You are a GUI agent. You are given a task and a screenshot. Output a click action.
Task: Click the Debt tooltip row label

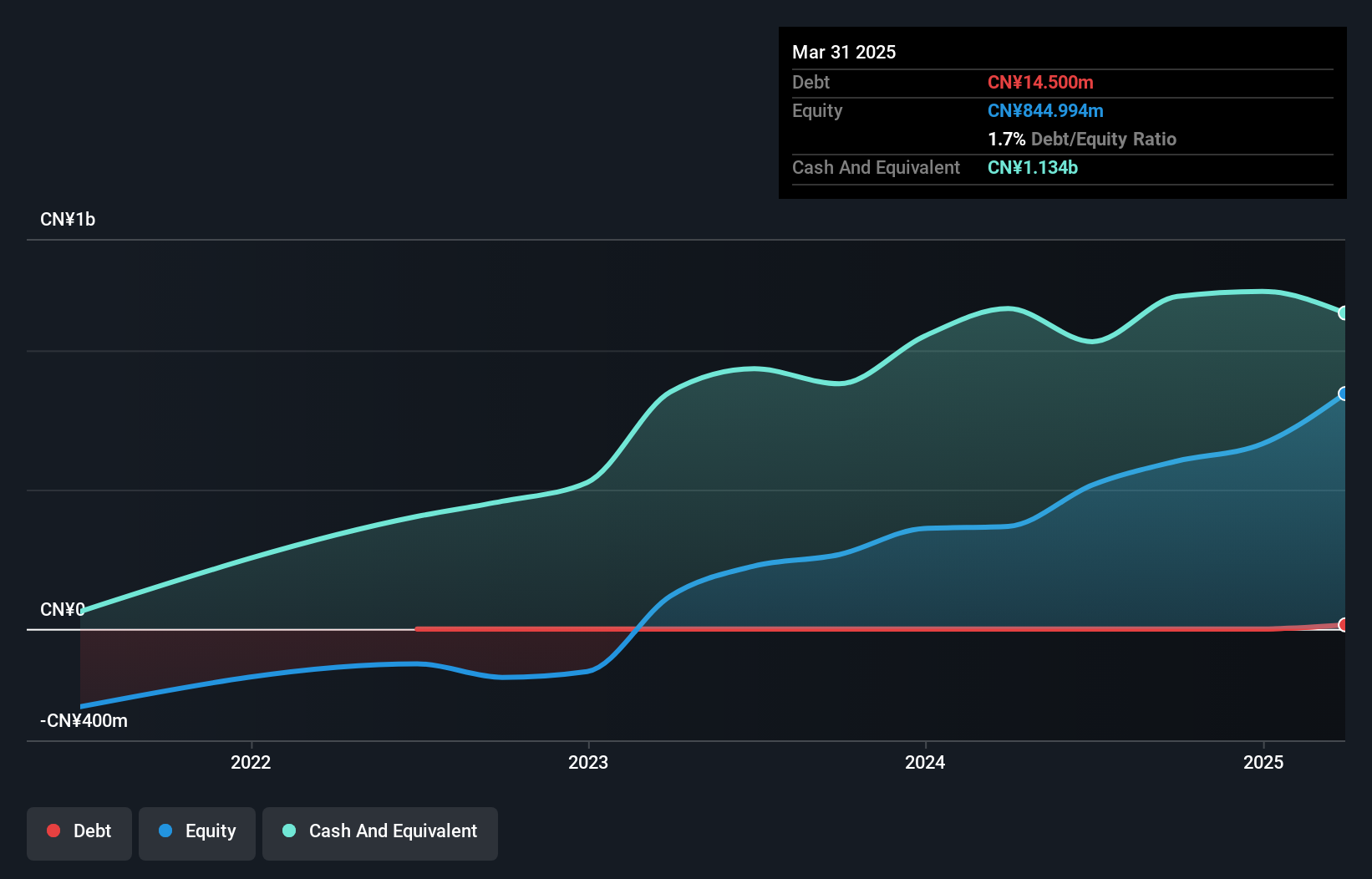point(810,83)
